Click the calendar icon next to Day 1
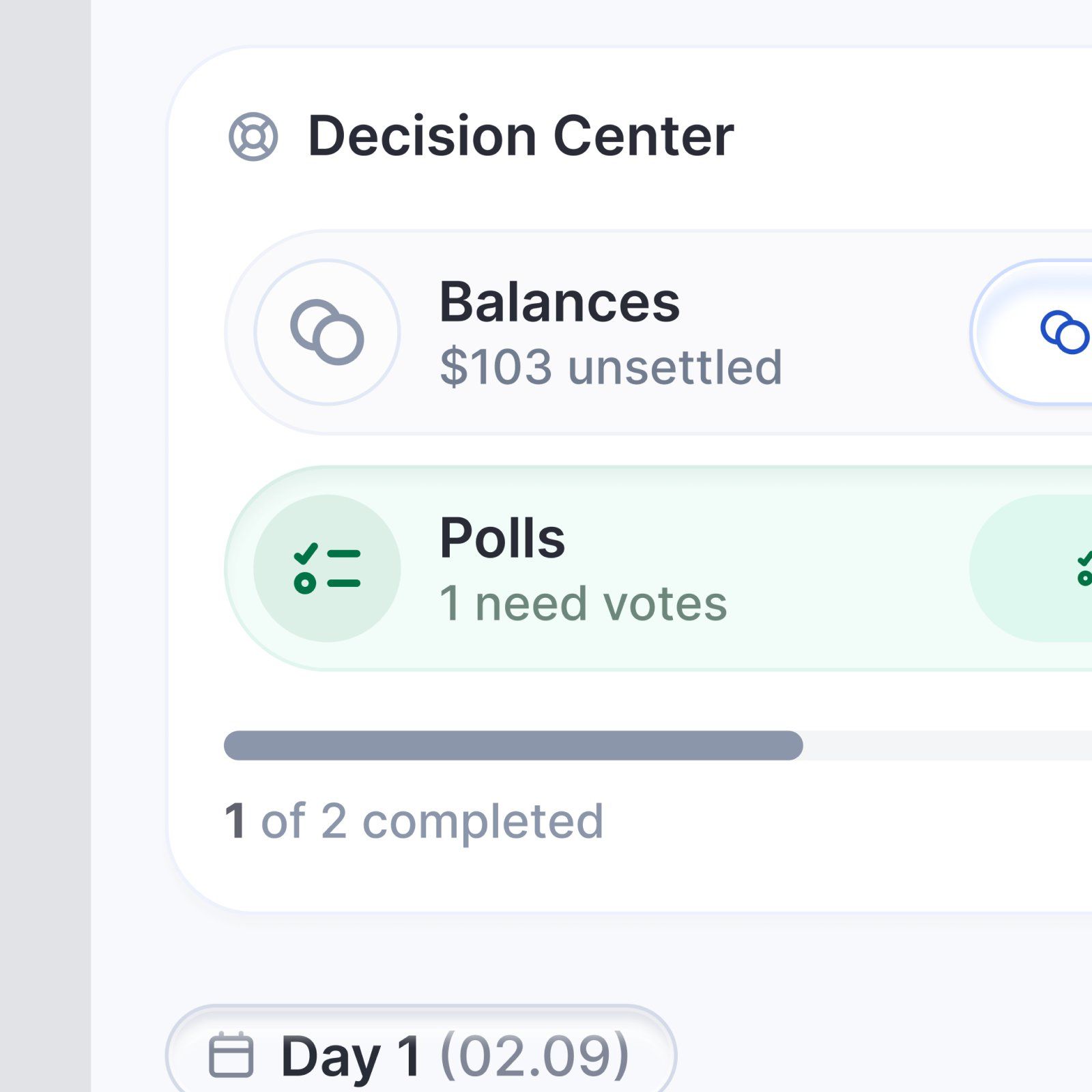The image size is (1092, 1092). pos(231,1056)
